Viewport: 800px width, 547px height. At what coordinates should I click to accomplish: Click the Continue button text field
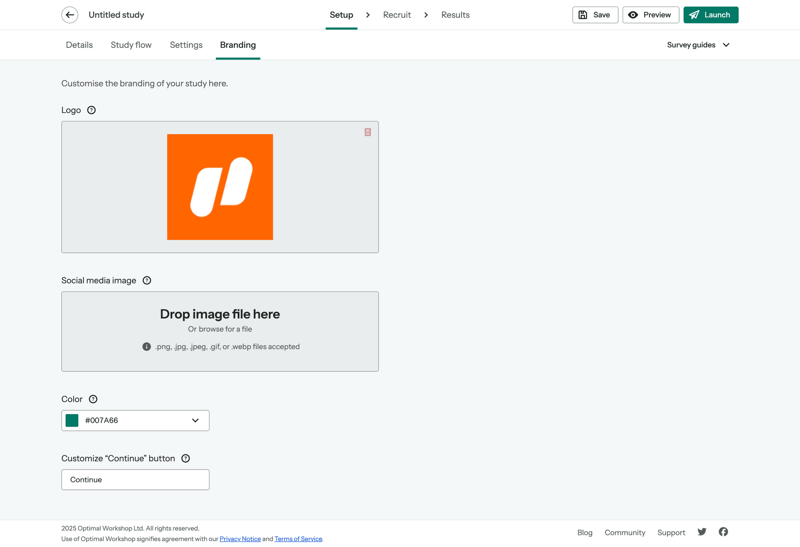coord(135,480)
